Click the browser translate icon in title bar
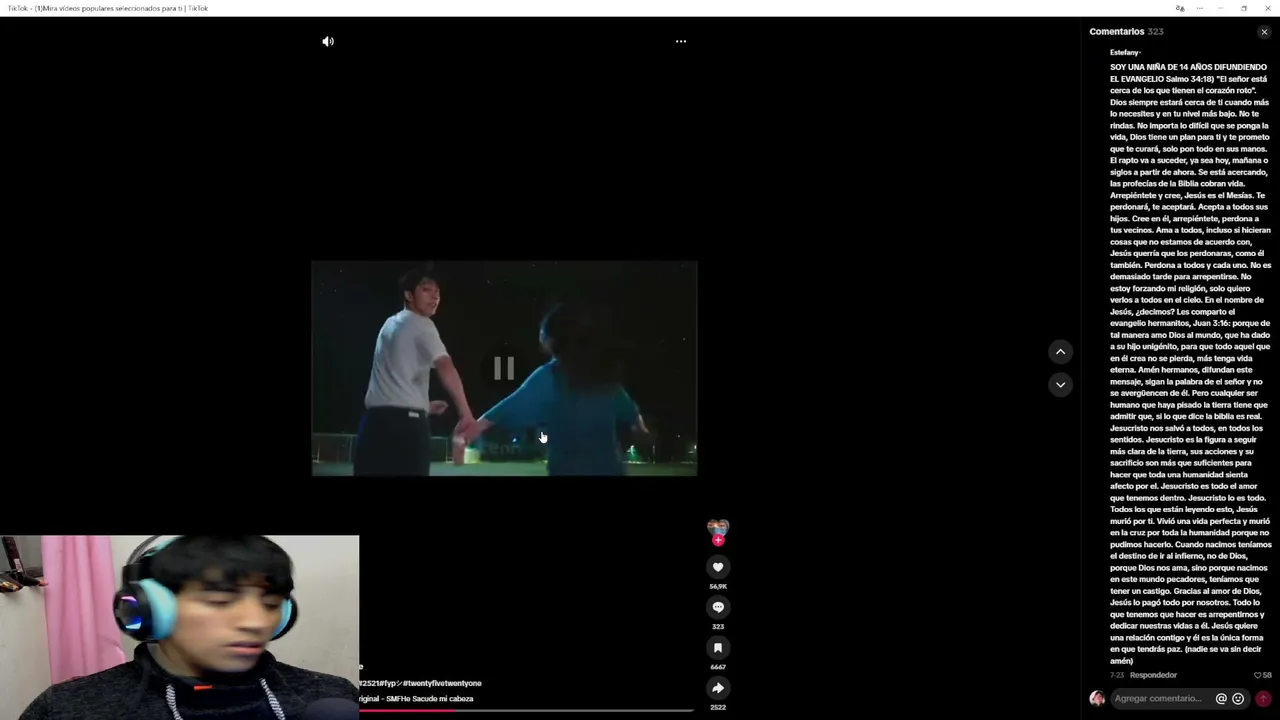Viewport: 1280px width, 720px height. [1180, 8]
